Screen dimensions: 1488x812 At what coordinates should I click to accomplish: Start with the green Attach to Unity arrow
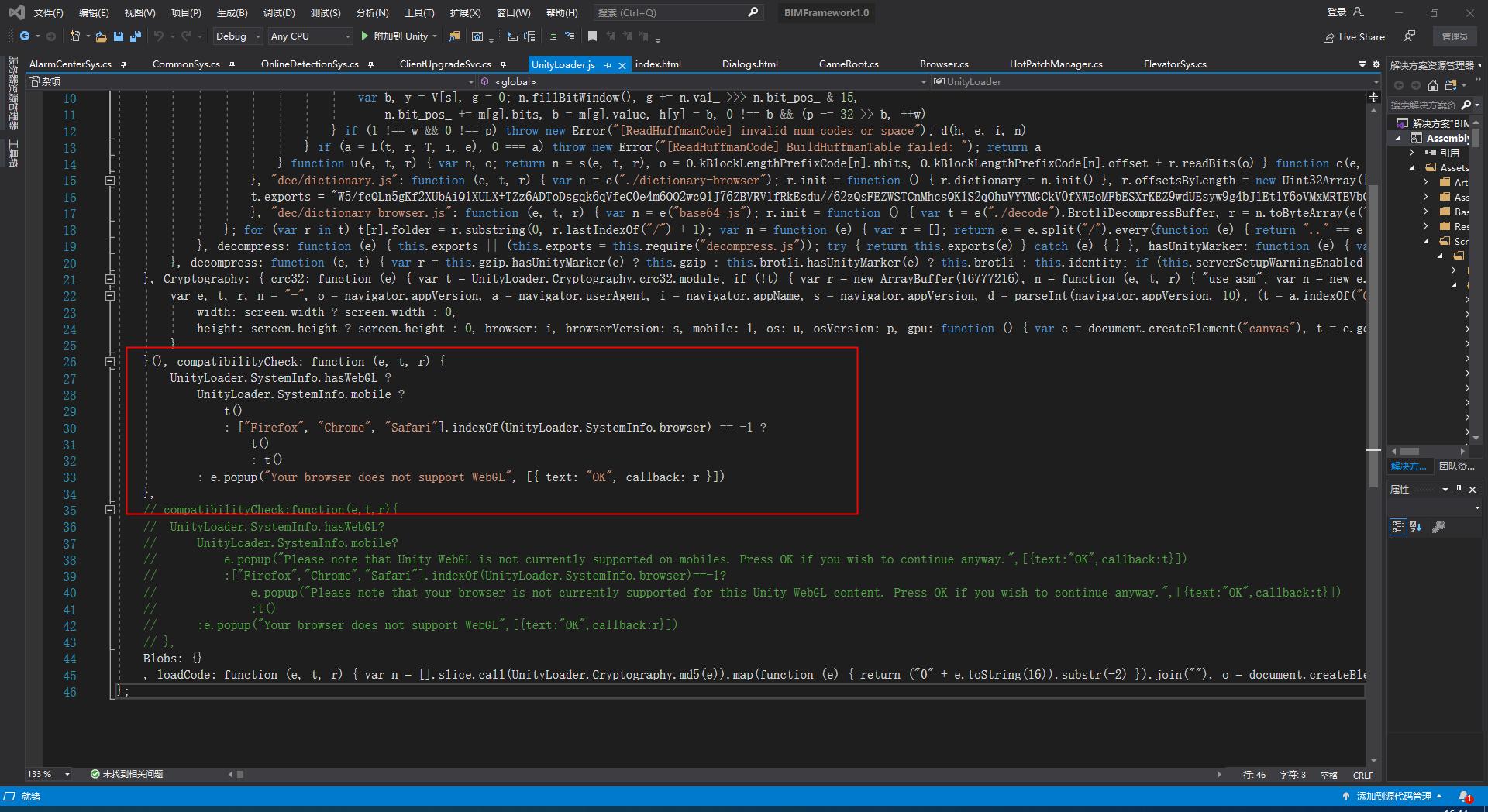pos(365,36)
